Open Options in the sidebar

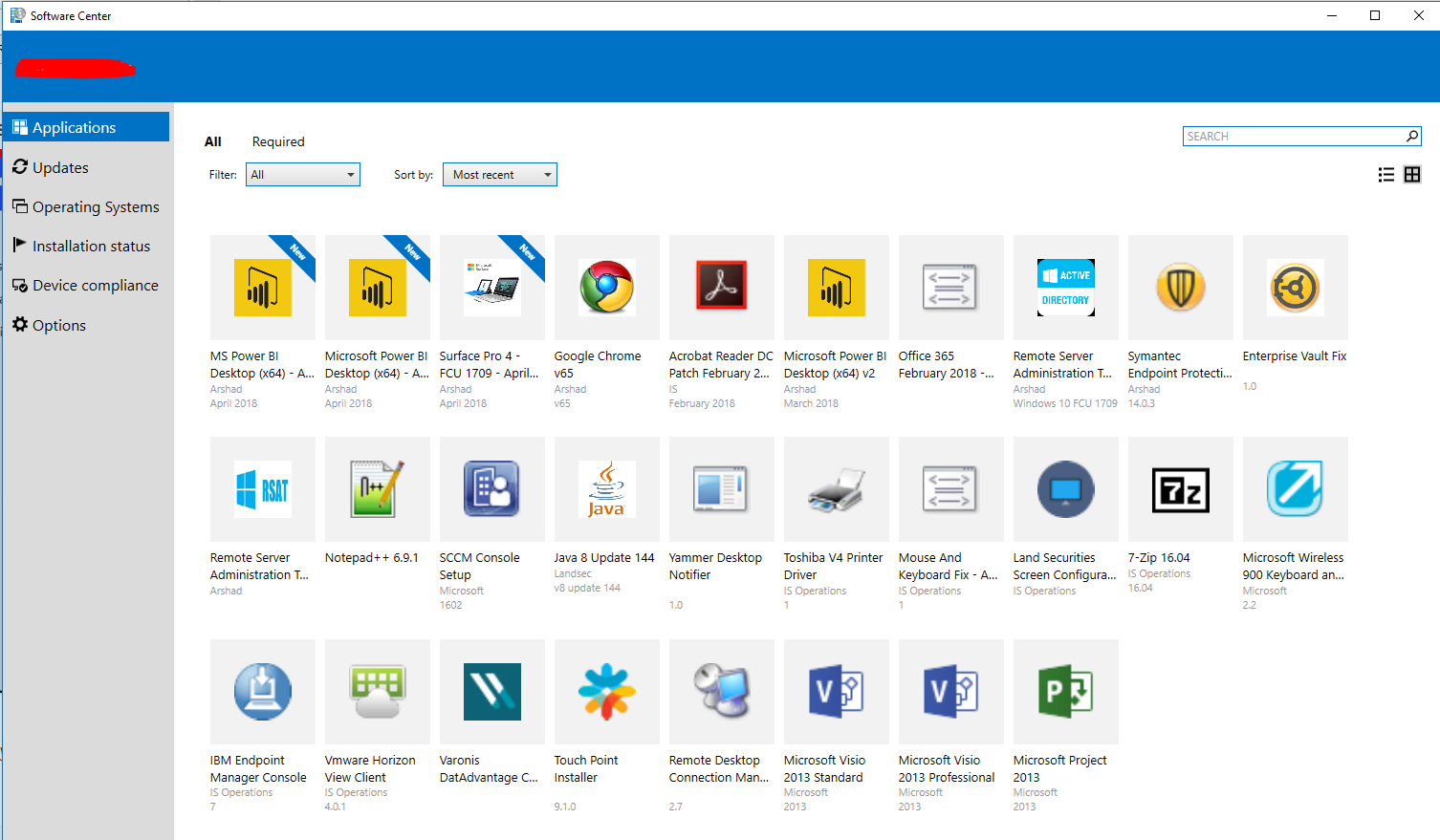click(x=86, y=325)
